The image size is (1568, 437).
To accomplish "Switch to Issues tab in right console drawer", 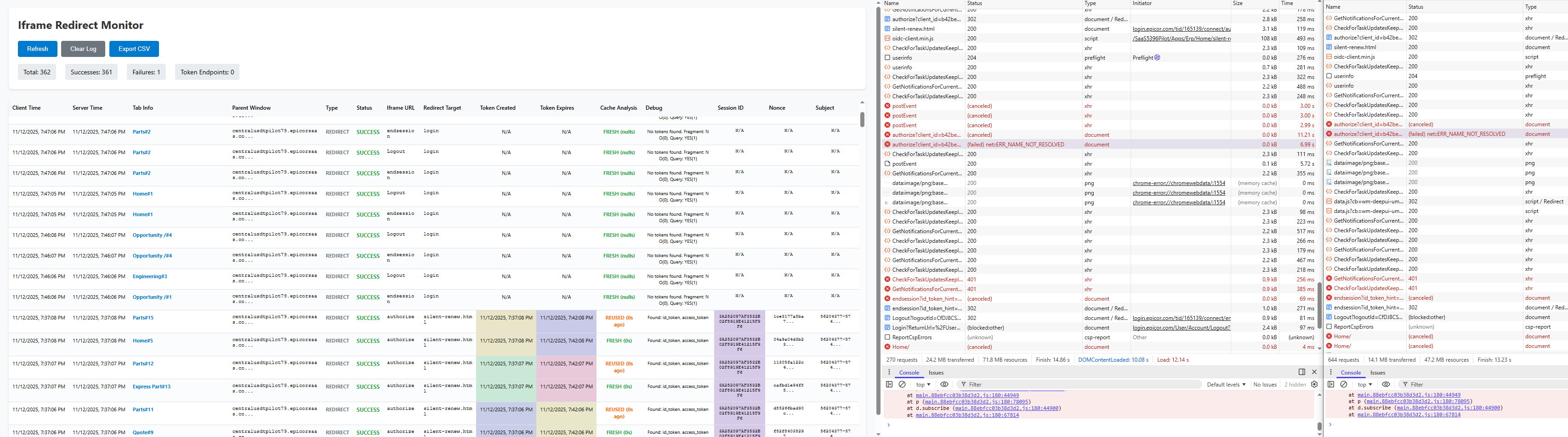I will (x=1377, y=373).
